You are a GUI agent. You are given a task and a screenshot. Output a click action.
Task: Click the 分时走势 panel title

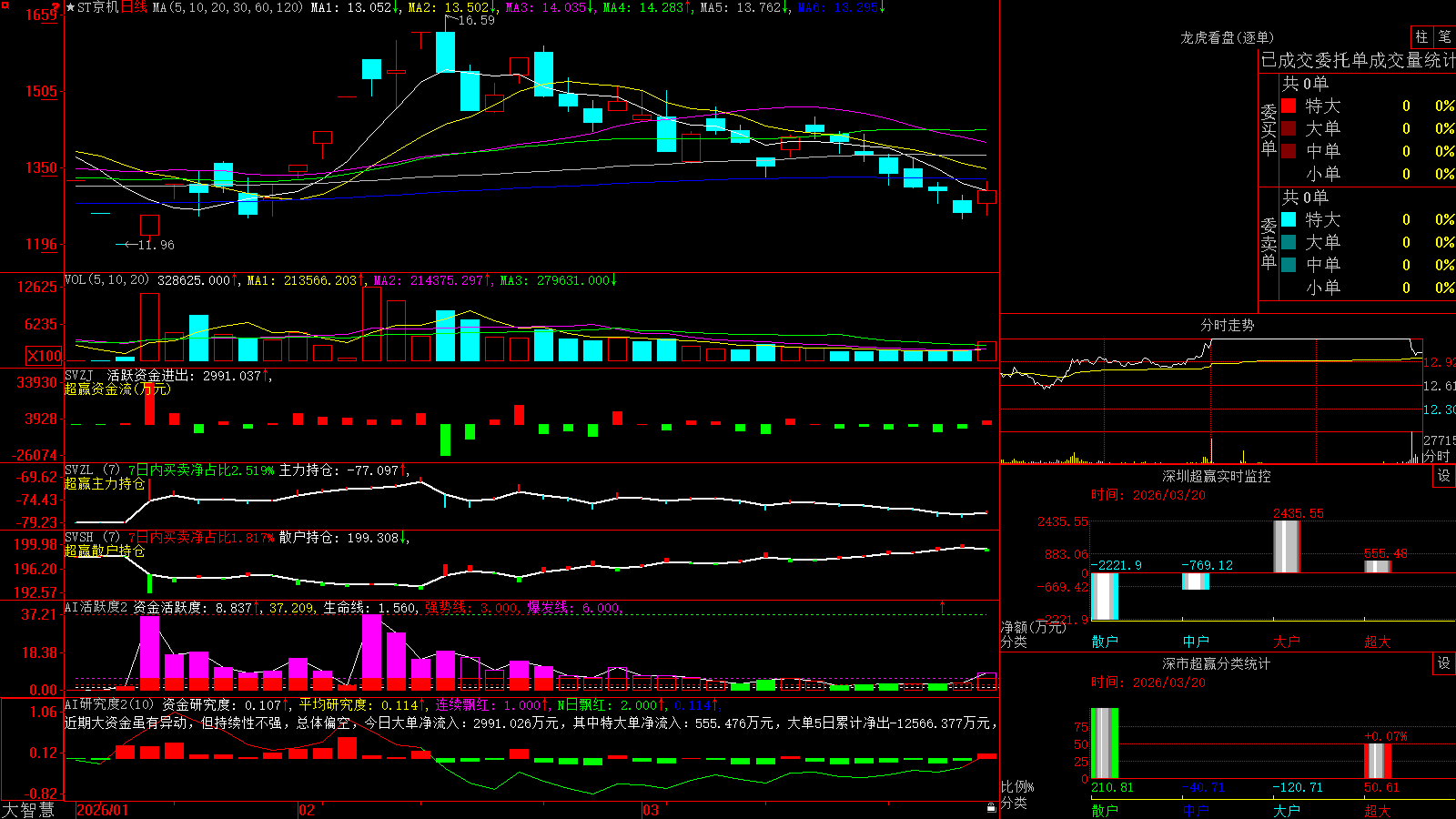pyautogui.click(x=1227, y=325)
